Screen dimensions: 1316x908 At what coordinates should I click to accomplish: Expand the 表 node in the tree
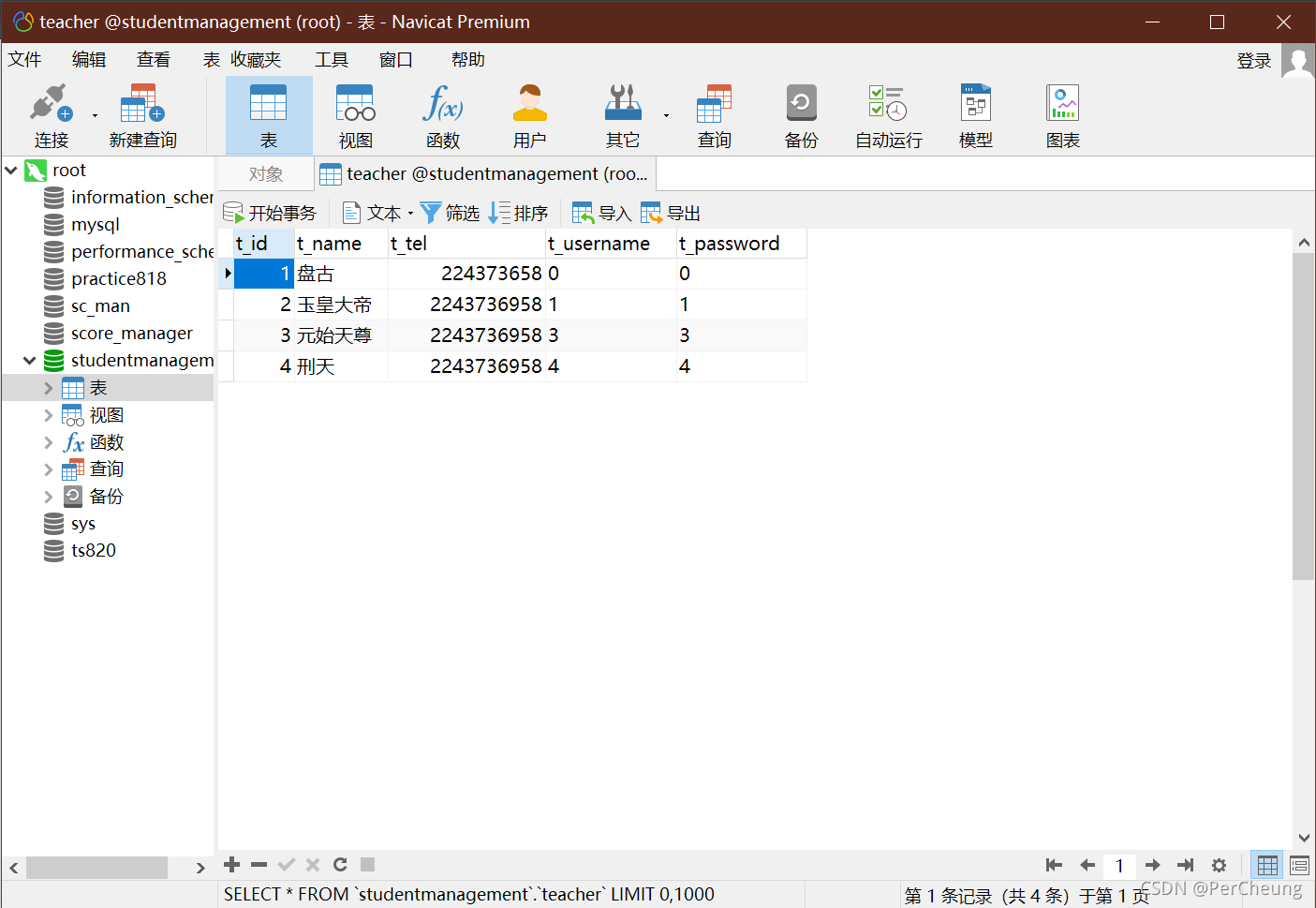click(49, 388)
